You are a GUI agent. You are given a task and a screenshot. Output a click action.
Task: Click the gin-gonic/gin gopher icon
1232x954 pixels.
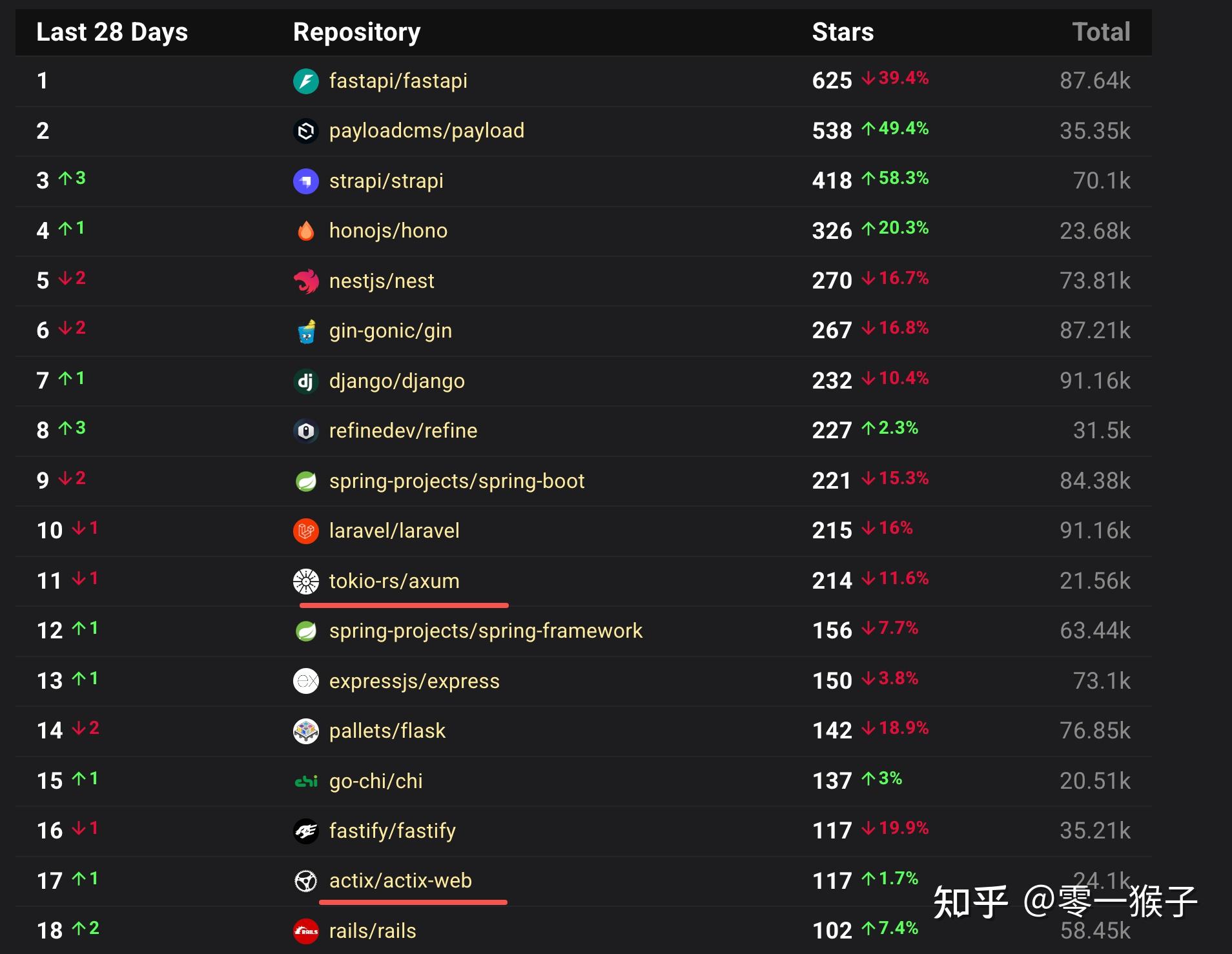(306, 331)
